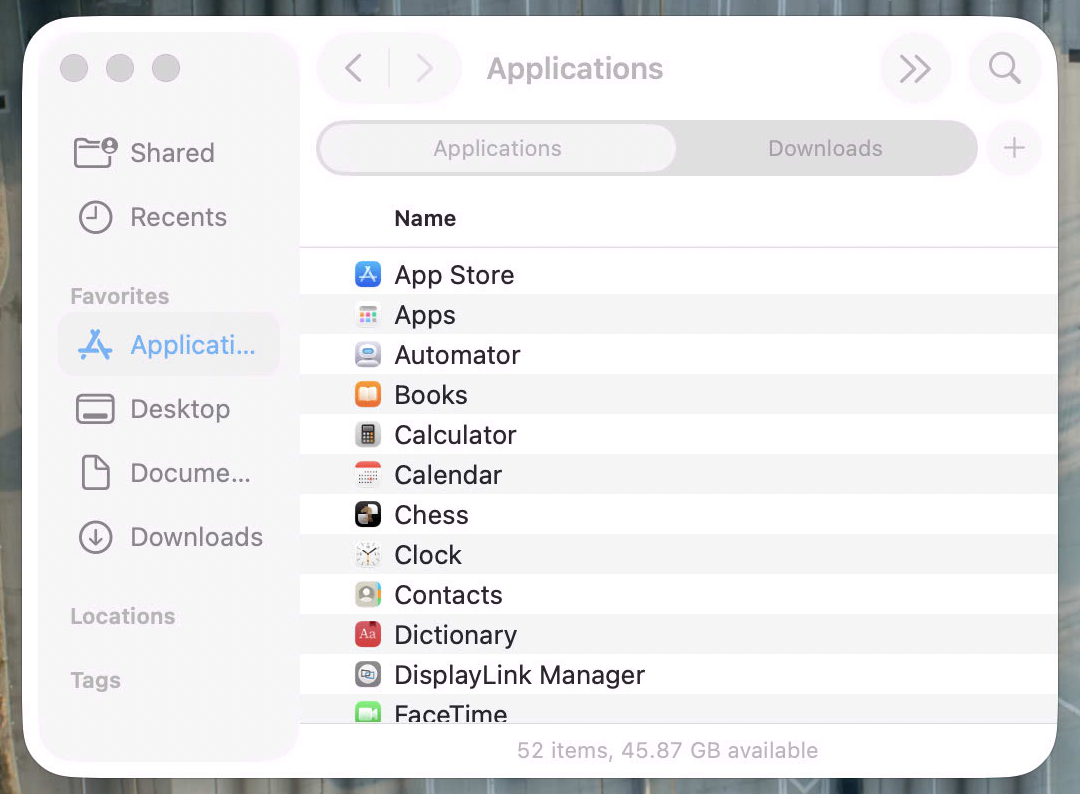Expand the Favorites section header

point(120,296)
